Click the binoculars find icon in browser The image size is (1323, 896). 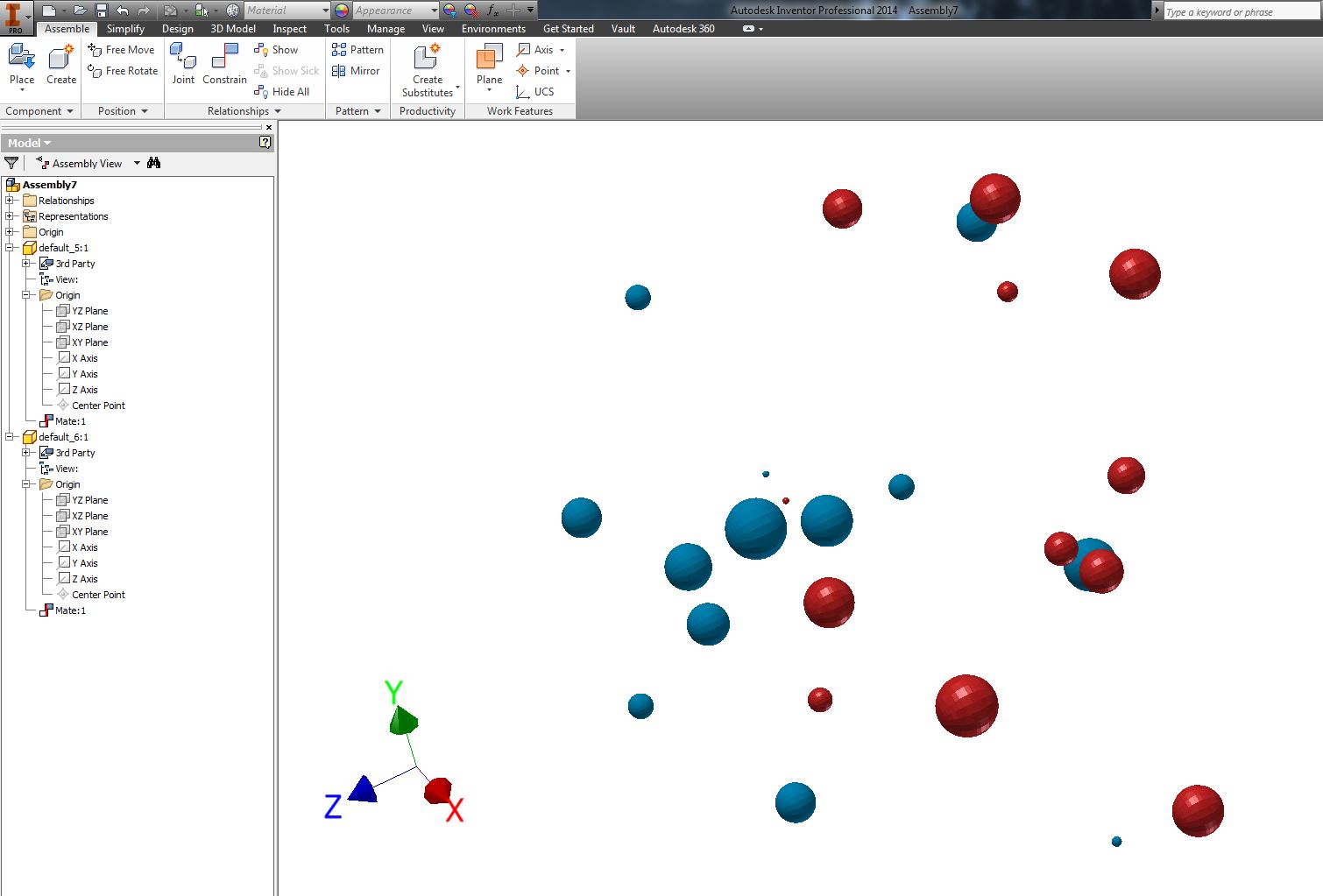pos(154,163)
